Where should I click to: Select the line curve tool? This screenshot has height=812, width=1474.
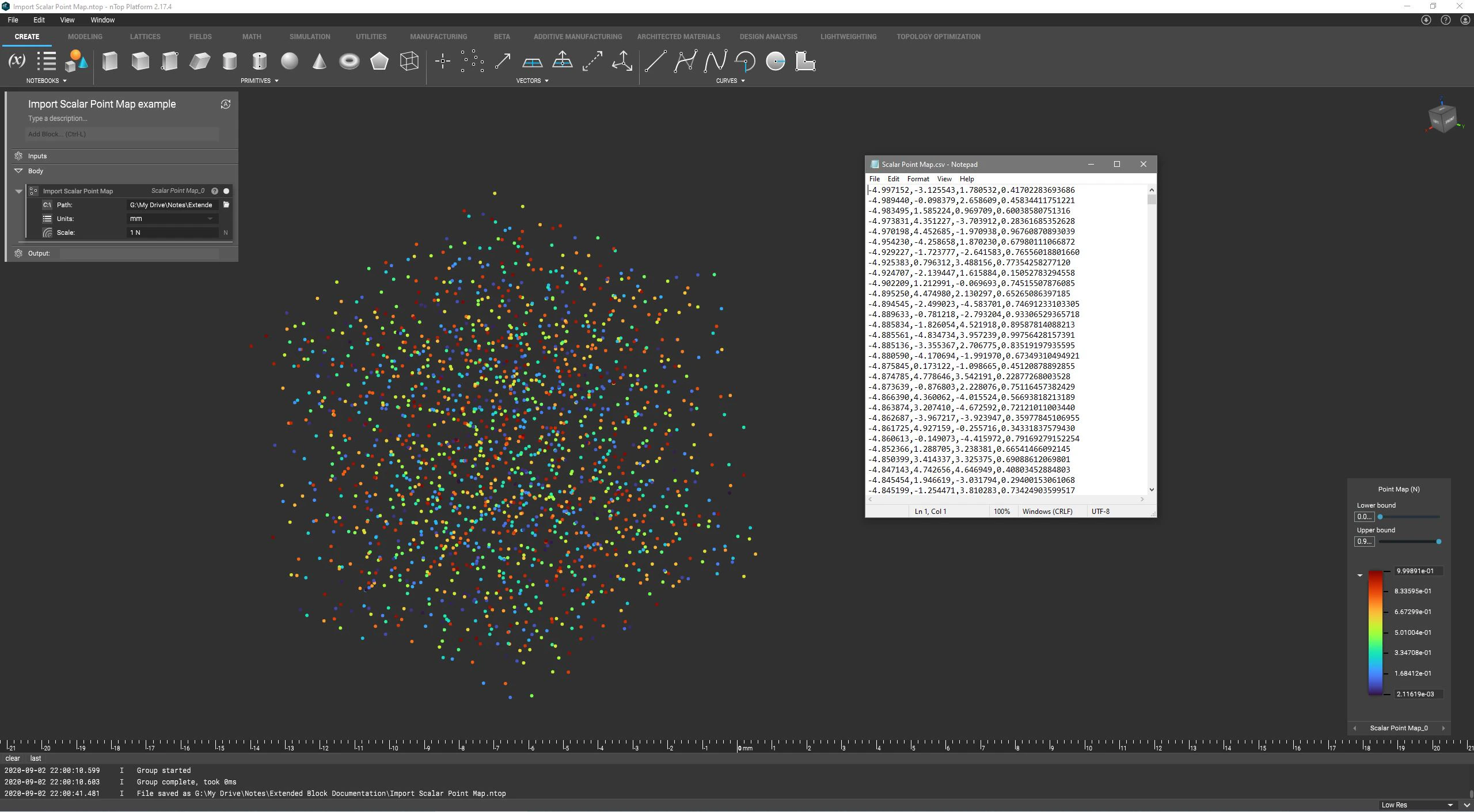coord(655,61)
